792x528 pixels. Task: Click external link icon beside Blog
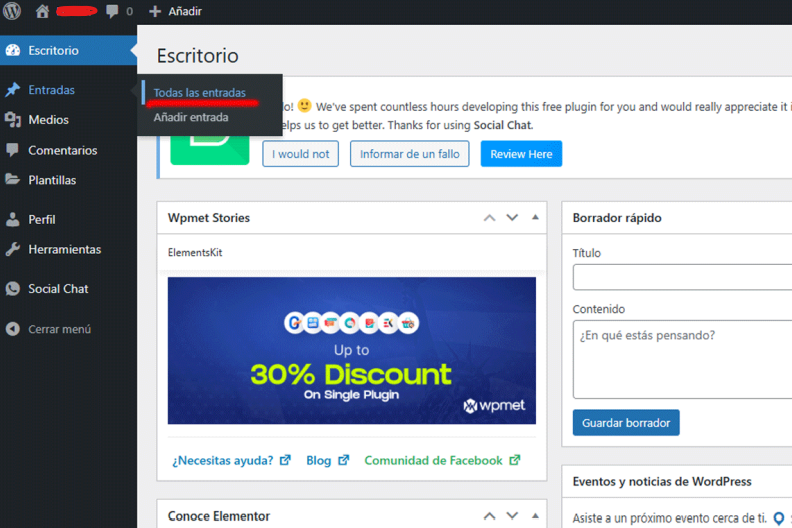[343, 460]
